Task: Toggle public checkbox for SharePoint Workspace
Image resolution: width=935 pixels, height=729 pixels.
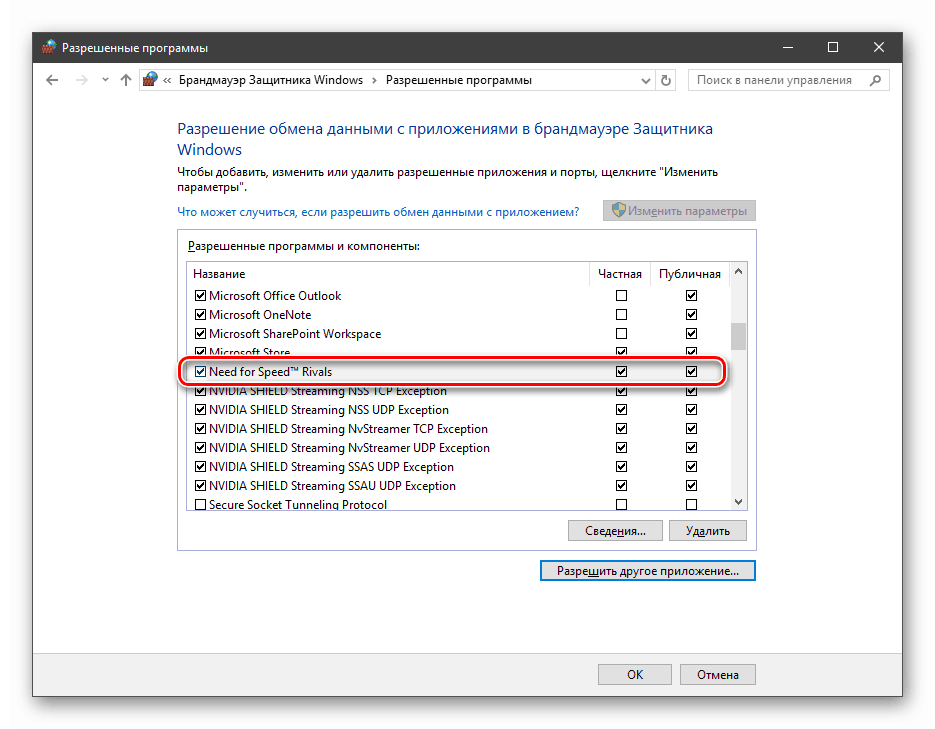Action: click(691, 334)
